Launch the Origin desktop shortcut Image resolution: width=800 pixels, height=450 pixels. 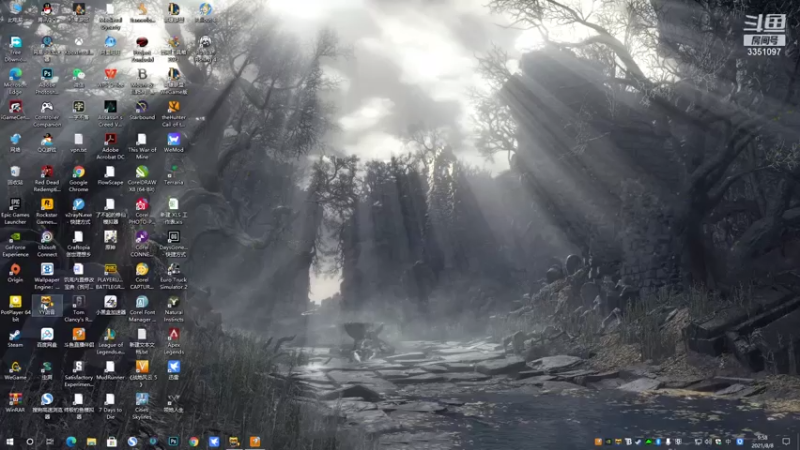[x=15, y=273]
